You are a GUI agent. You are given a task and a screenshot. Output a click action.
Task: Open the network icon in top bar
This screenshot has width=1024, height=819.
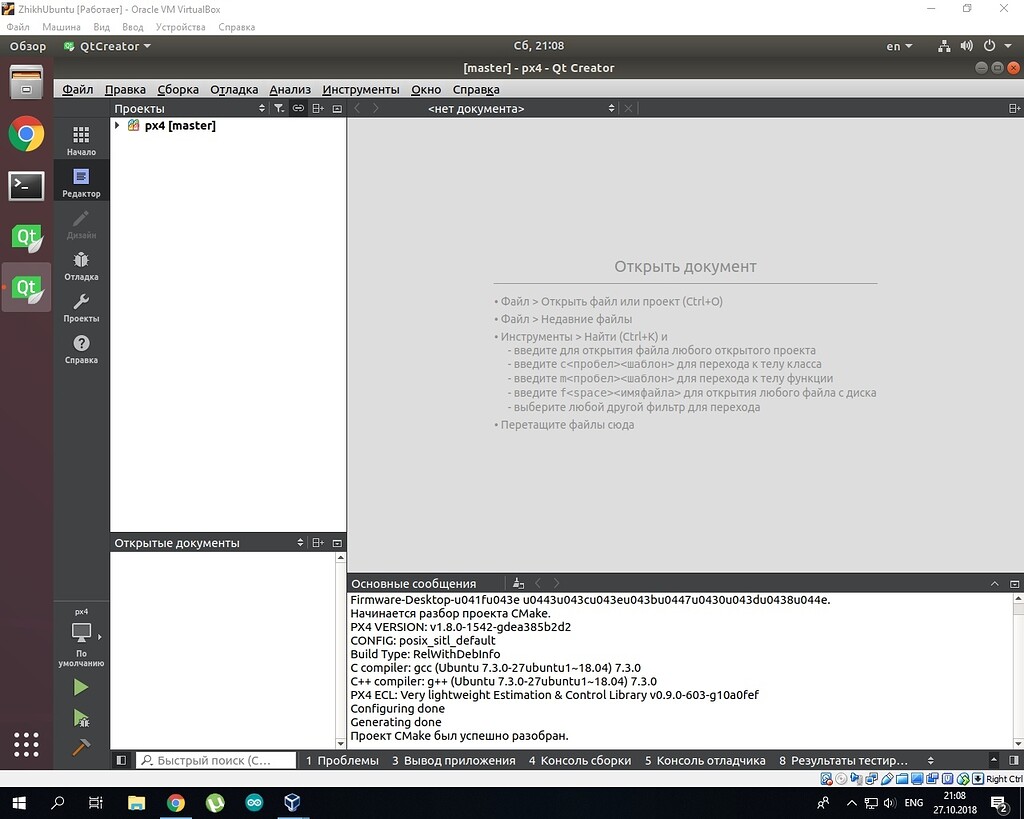point(944,46)
